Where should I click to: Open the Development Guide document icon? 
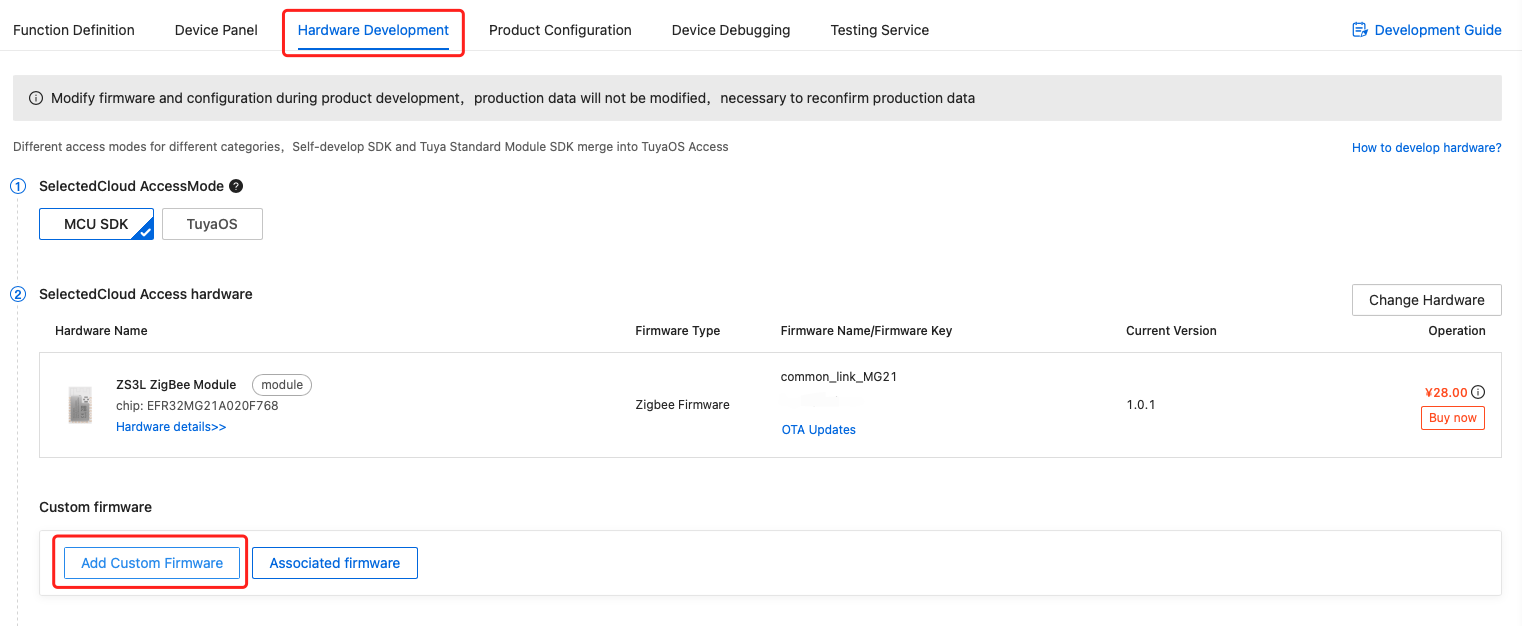[1360, 30]
